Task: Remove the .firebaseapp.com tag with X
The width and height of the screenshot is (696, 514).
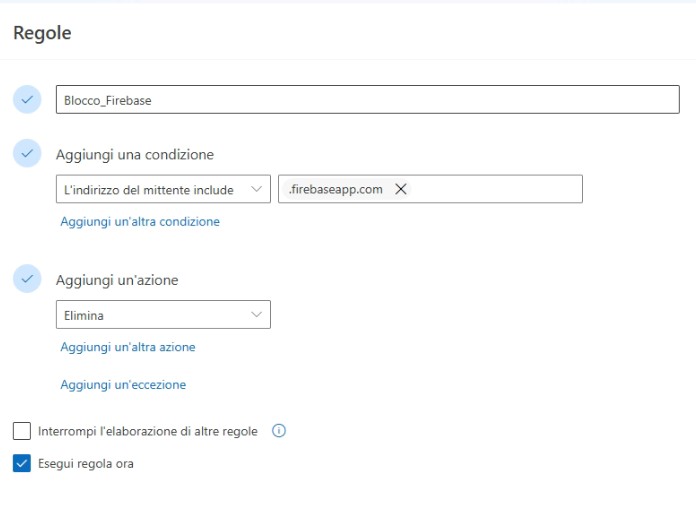Action: (401, 189)
